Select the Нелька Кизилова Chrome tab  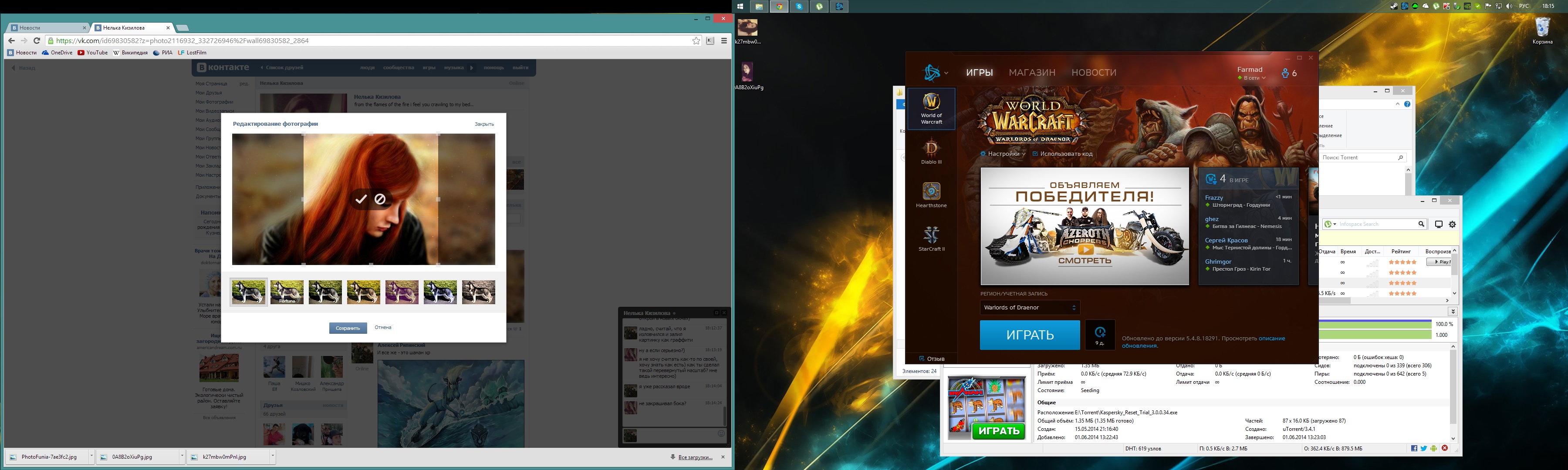pyautogui.click(x=132, y=27)
